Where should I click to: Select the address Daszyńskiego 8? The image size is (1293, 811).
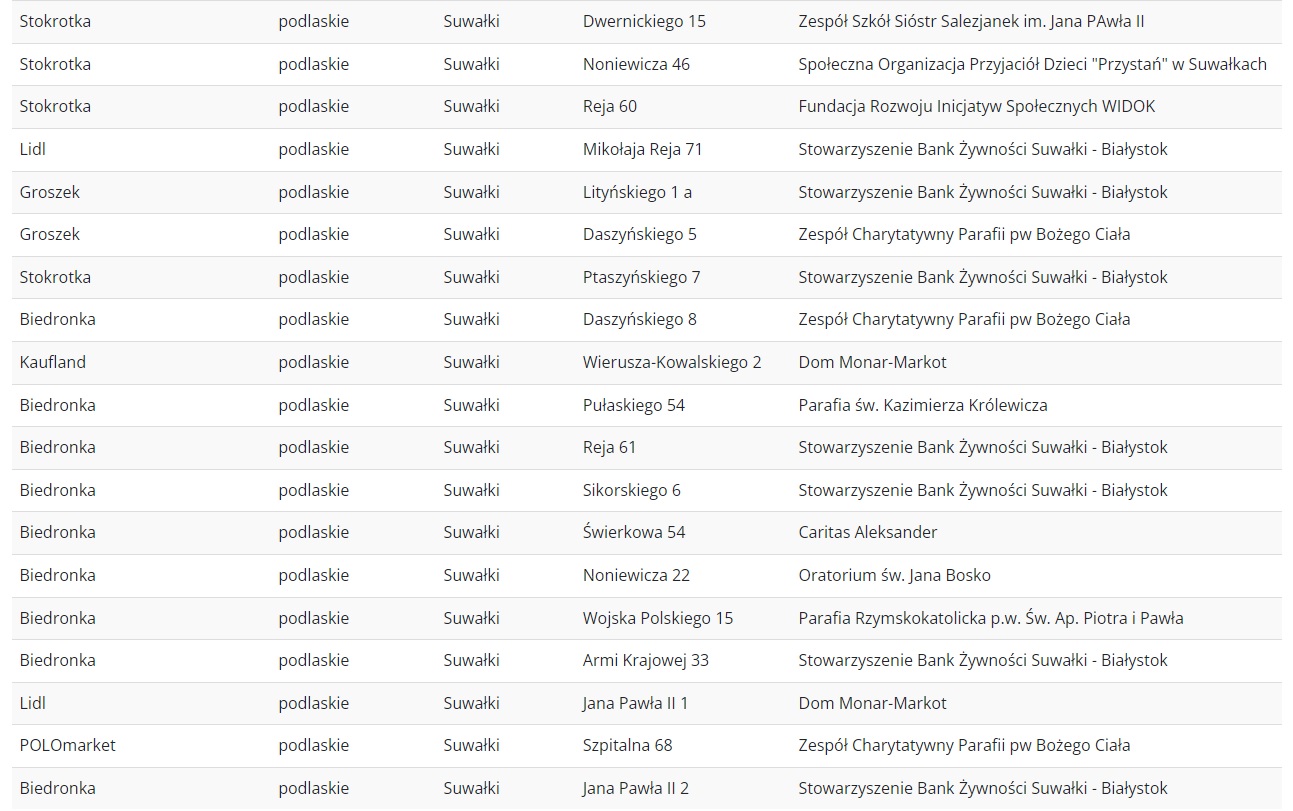[640, 319]
